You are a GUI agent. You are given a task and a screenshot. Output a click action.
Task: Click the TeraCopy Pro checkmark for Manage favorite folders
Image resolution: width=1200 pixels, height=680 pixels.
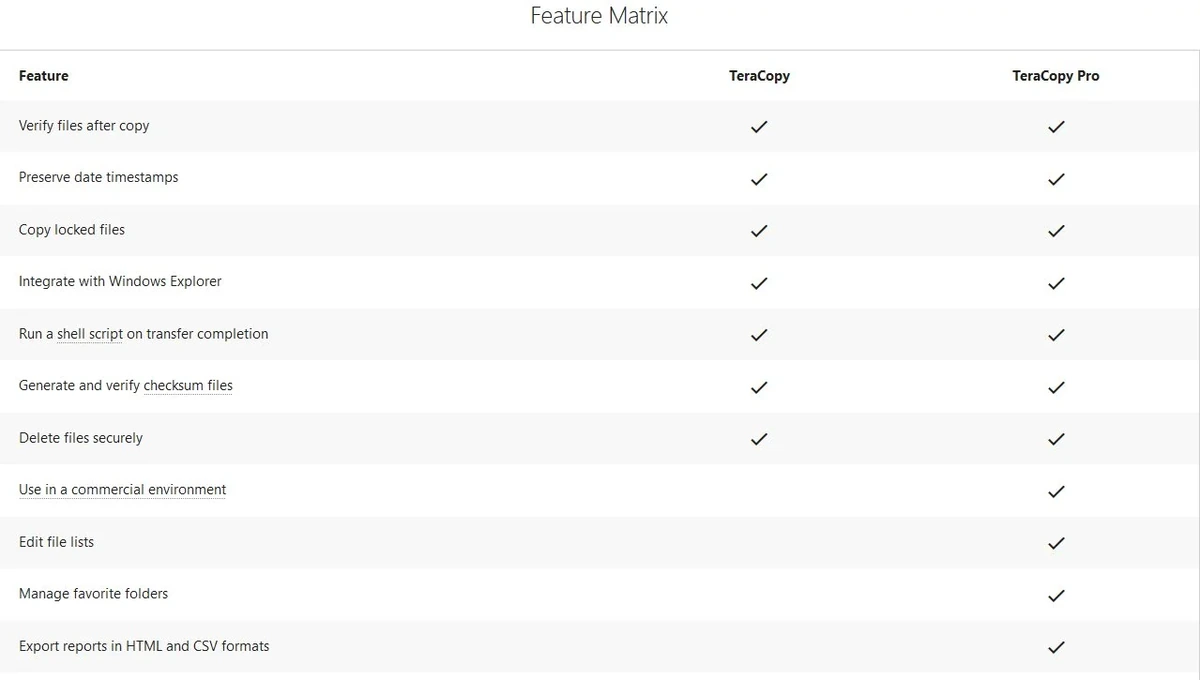pyautogui.click(x=1056, y=595)
